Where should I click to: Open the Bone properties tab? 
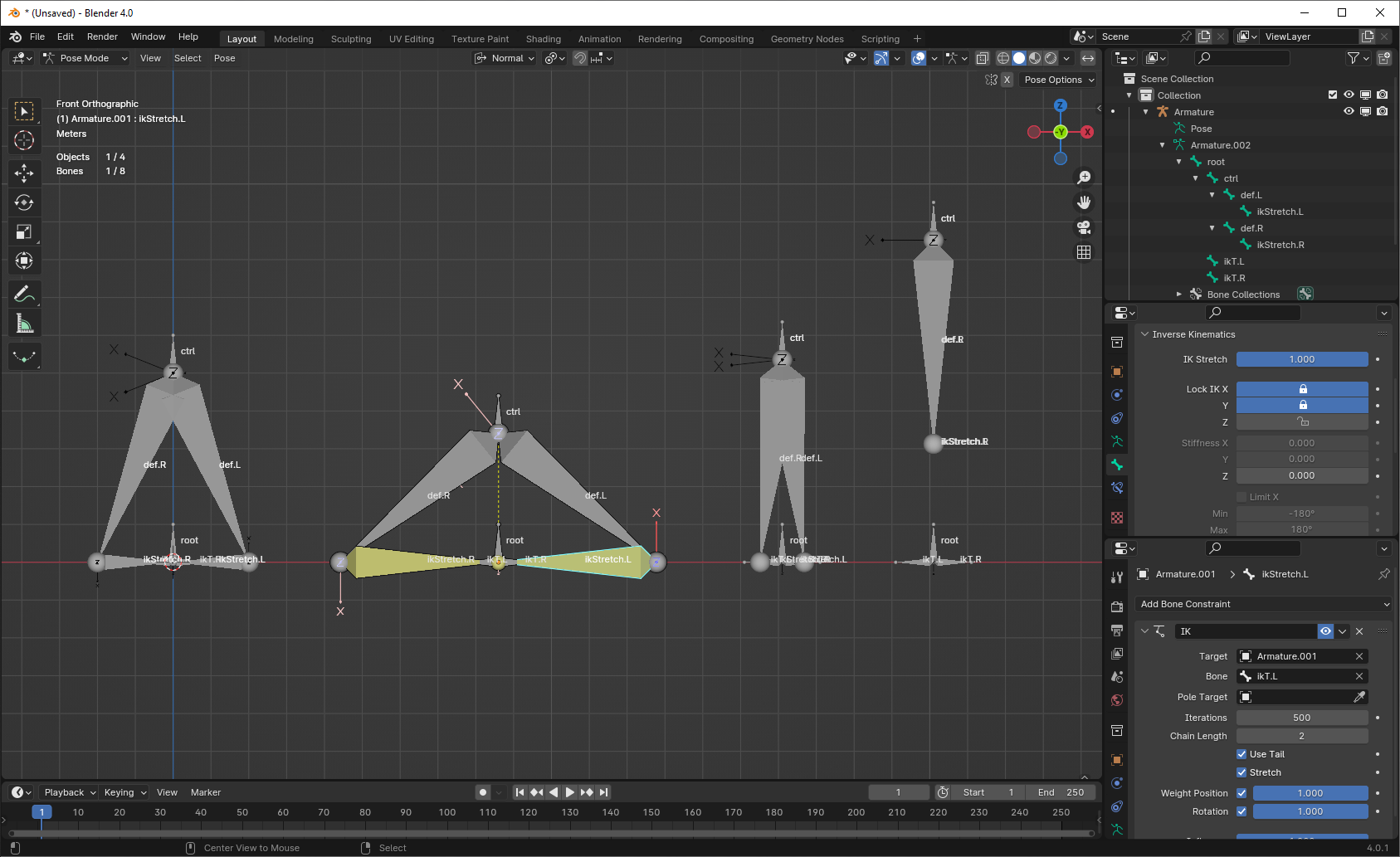[x=1117, y=465]
